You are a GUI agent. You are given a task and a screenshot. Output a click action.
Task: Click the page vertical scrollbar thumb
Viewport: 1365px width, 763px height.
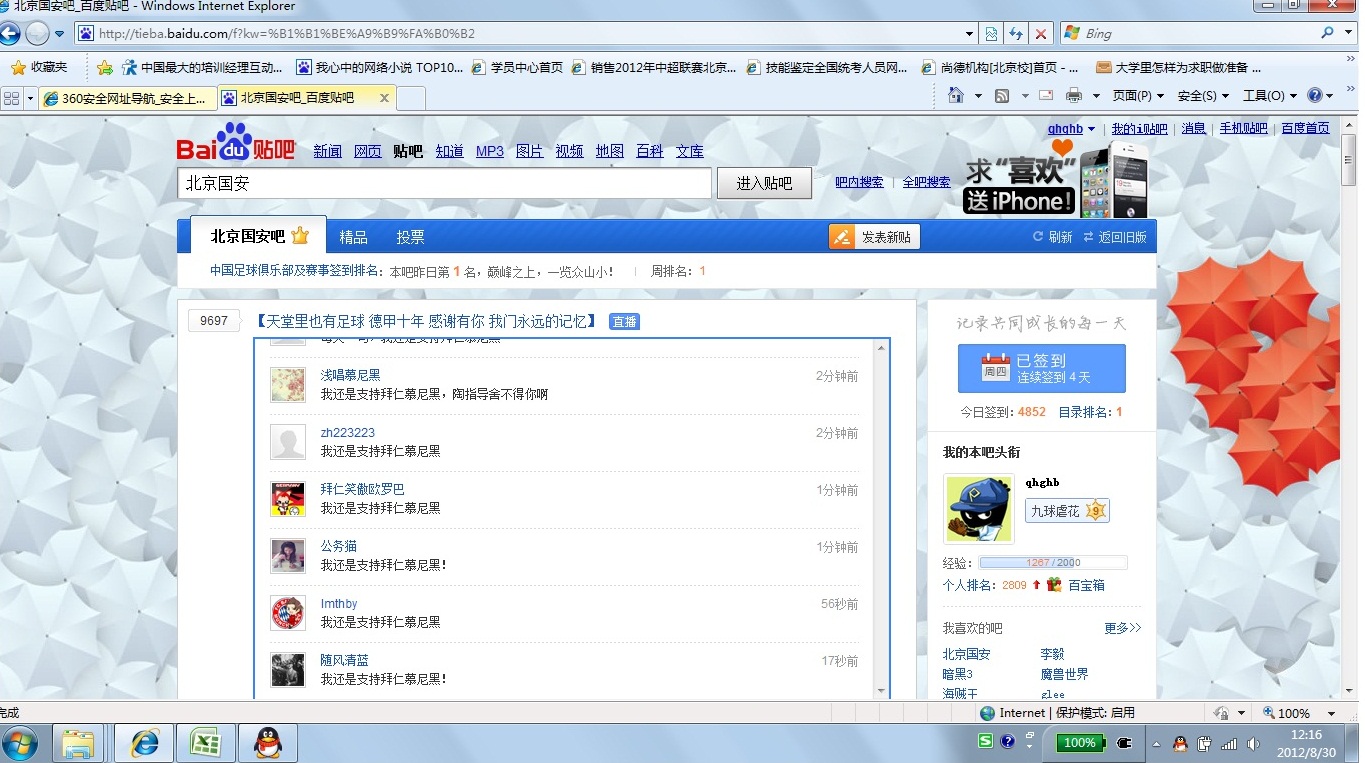click(1349, 158)
